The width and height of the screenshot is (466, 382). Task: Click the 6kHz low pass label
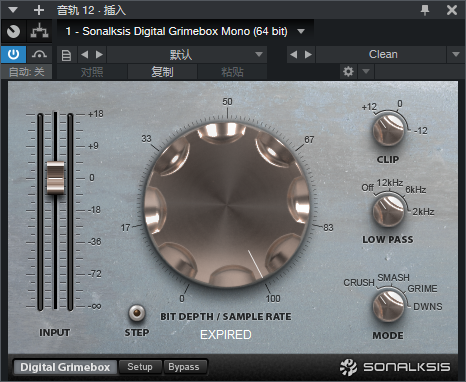coord(416,190)
